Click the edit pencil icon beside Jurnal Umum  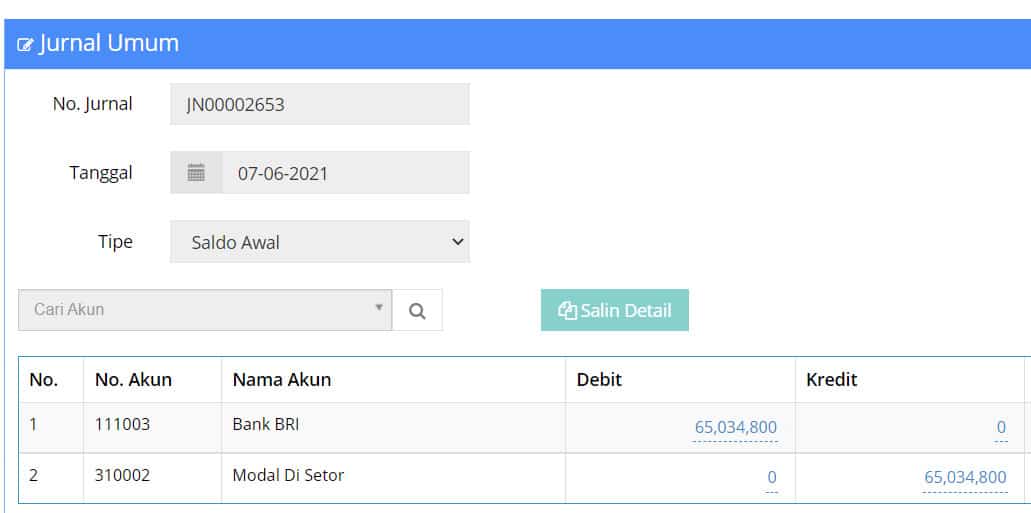point(25,45)
